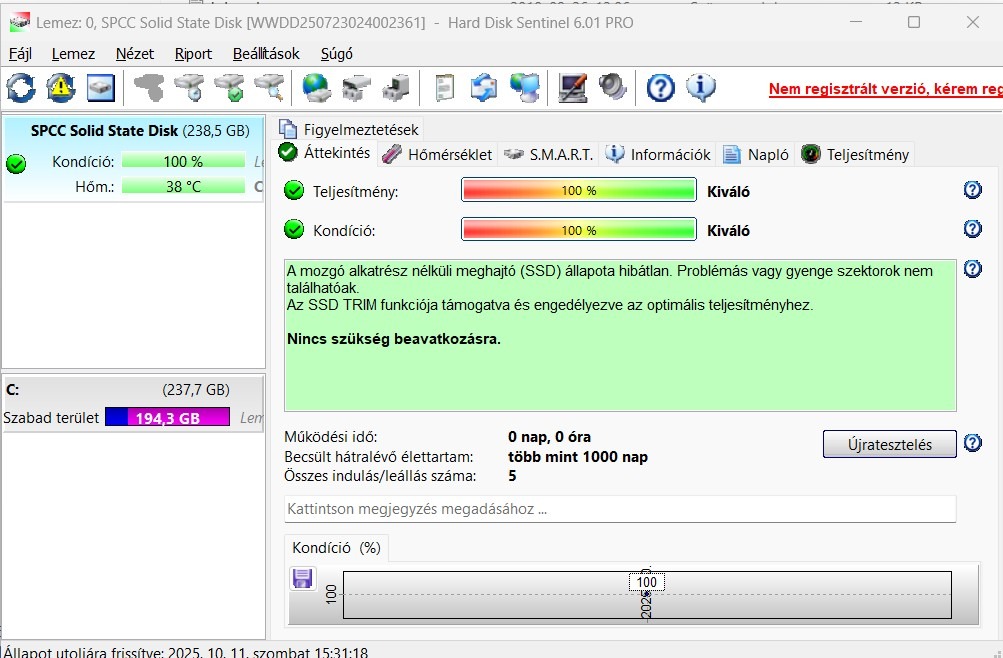Click the monitor with pen configuration icon
The width and height of the screenshot is (1003, 658).
(x=573, y=88)
